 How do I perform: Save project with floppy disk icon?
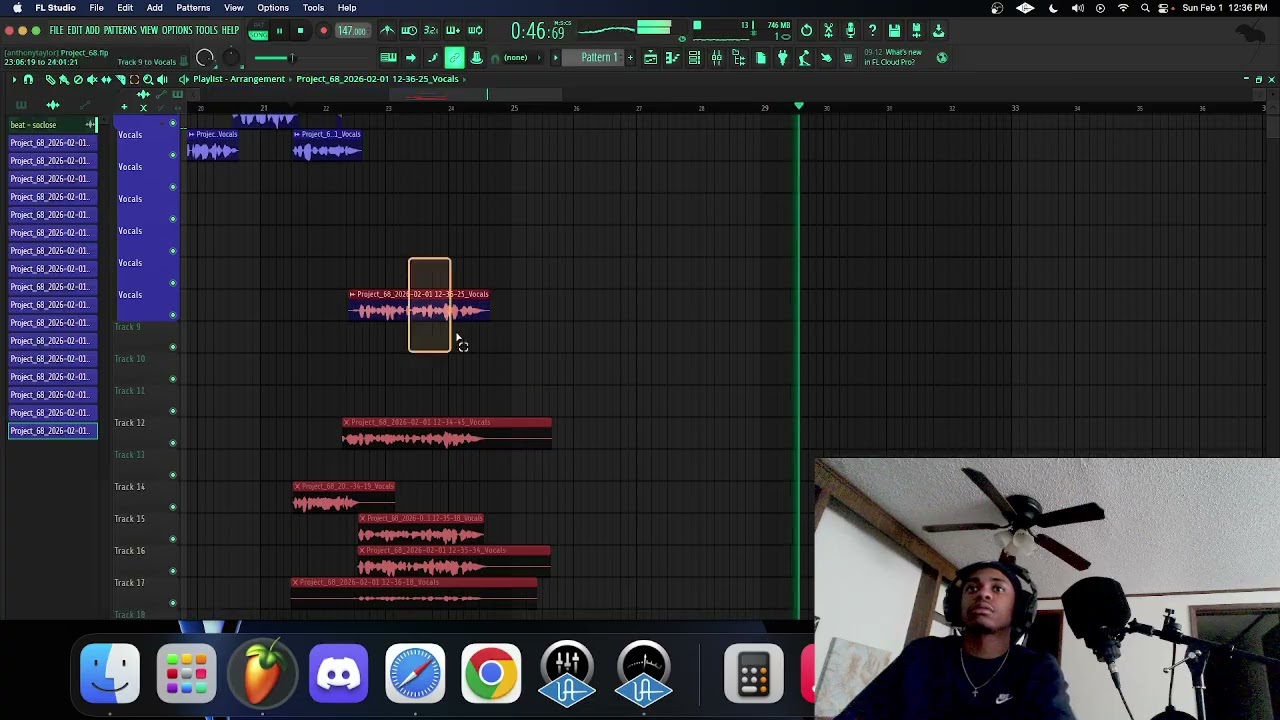[894, 31]
